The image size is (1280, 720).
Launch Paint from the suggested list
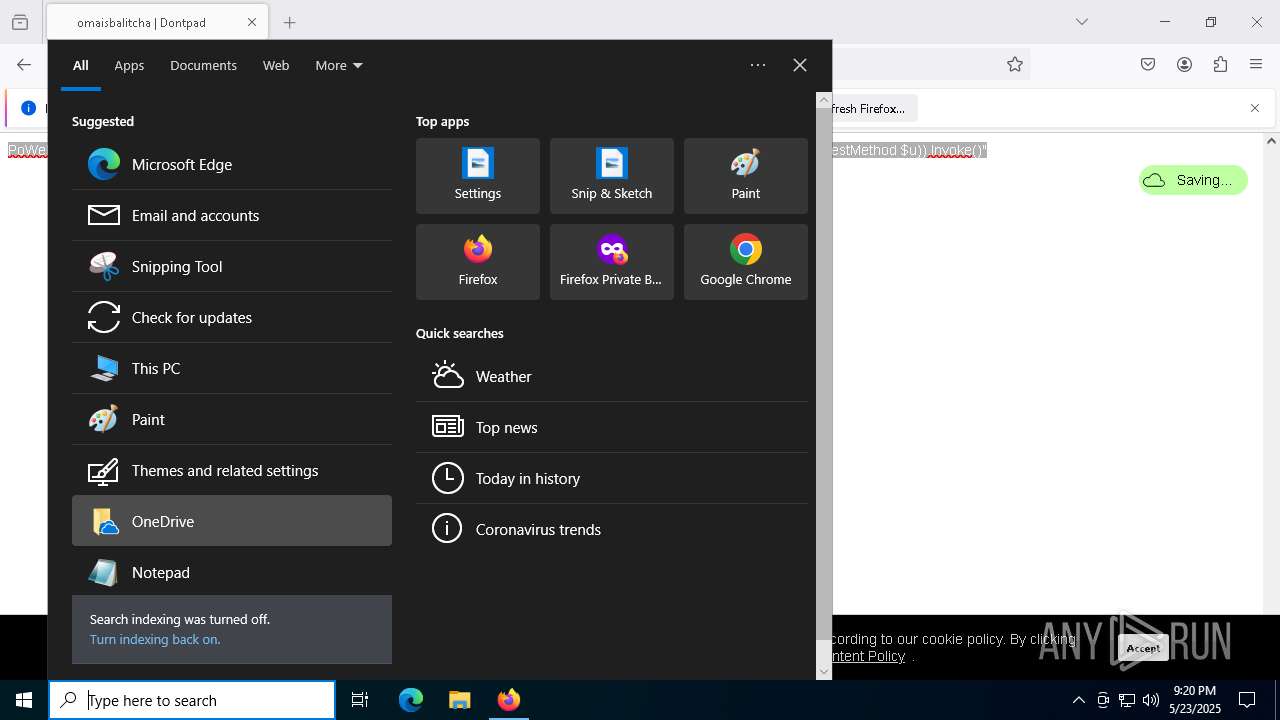click(232, 419)
